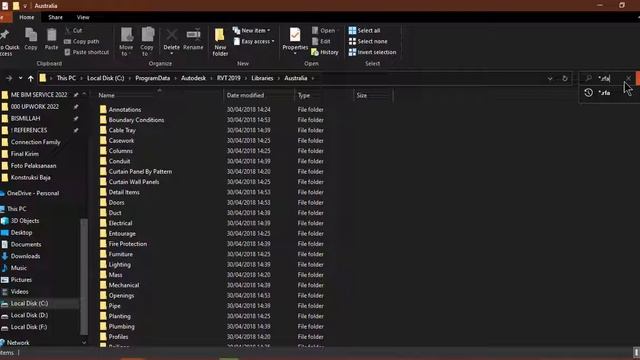Click the Cut command
Viewport: 640px width, 360px height.
[73, 31]
